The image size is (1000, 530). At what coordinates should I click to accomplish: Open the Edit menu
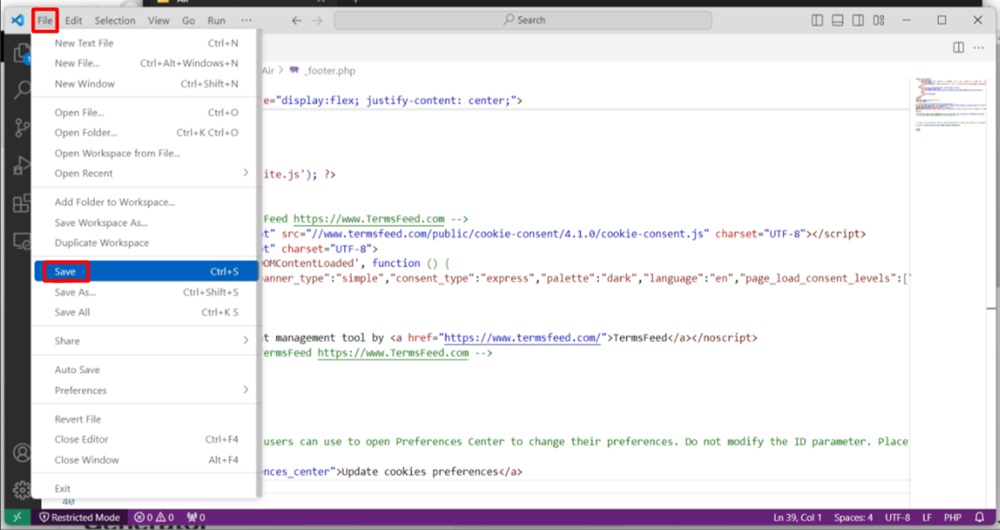pyautogui.click(x=73, y=20)
